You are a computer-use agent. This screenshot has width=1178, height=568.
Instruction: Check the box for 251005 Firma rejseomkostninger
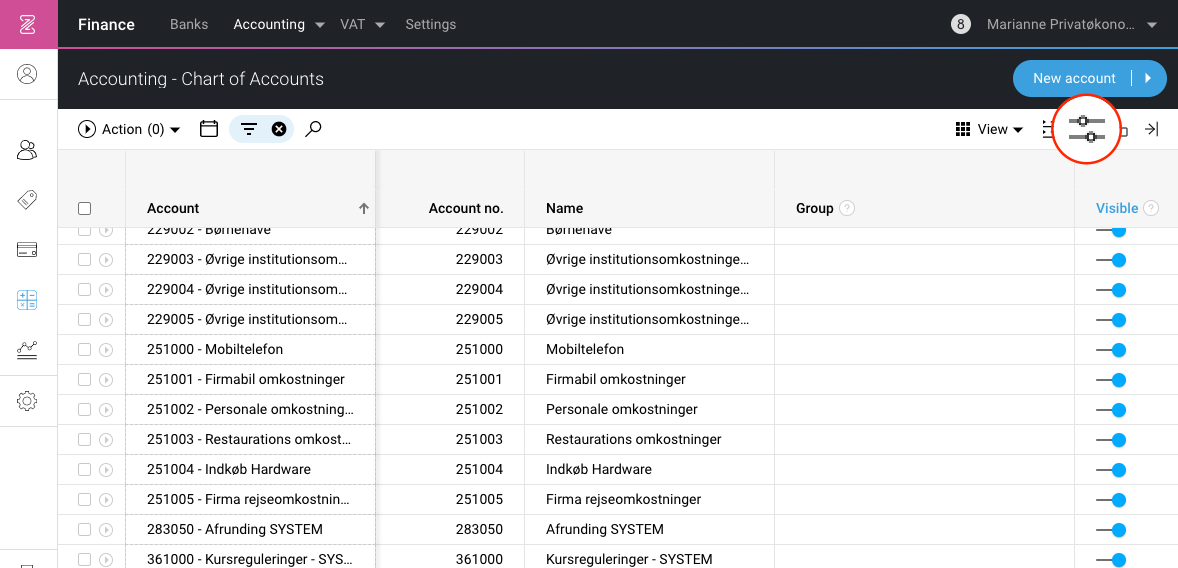point(85,500)
